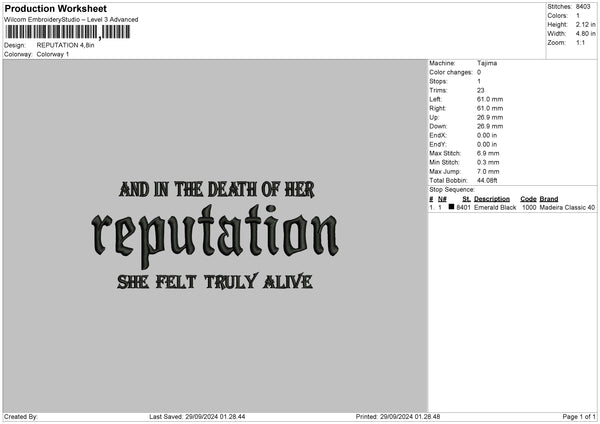
Task: Click thread code 1000 cell
Action: 529,207
